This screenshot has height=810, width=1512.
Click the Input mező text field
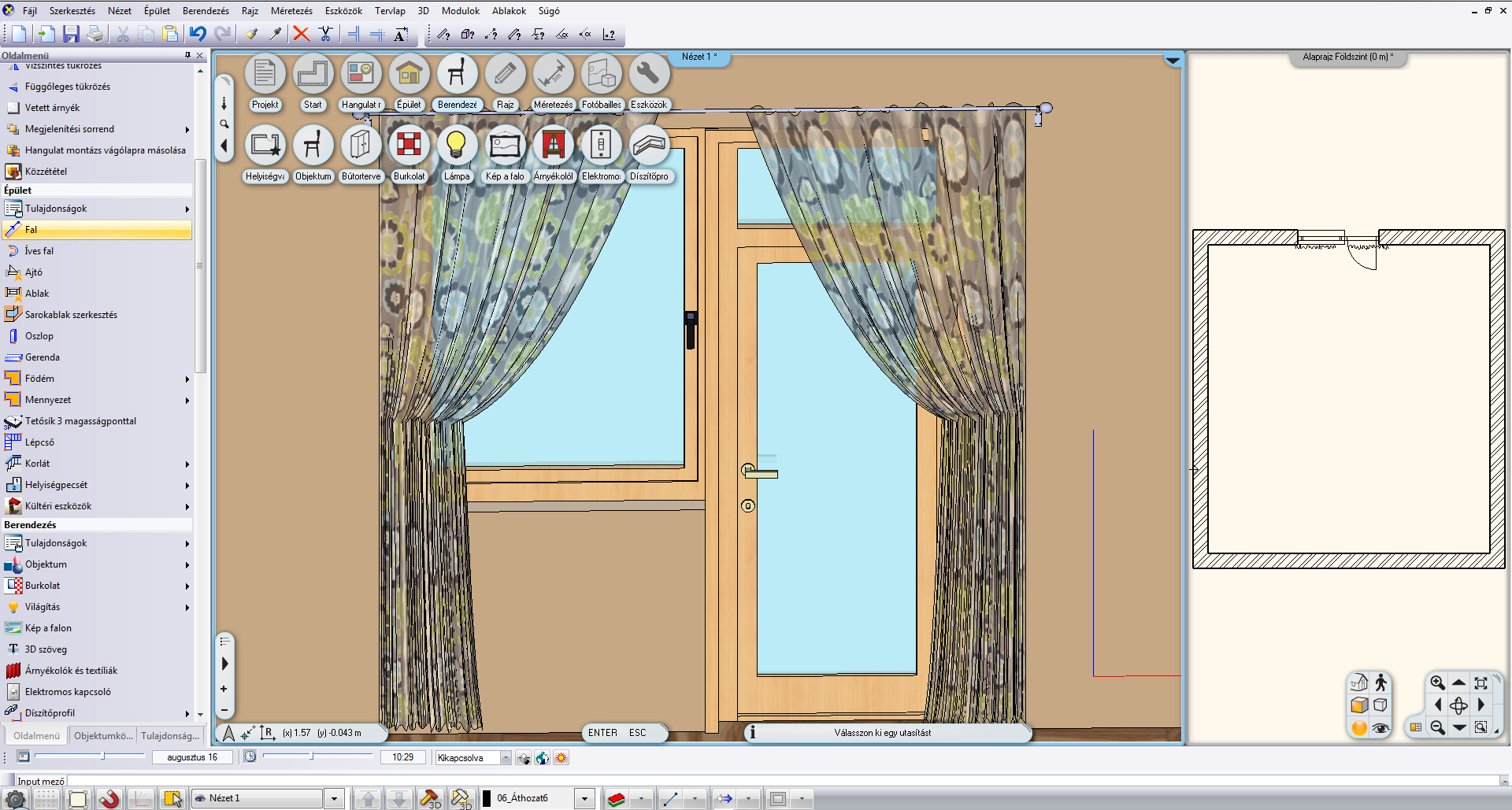coord(780,782)
